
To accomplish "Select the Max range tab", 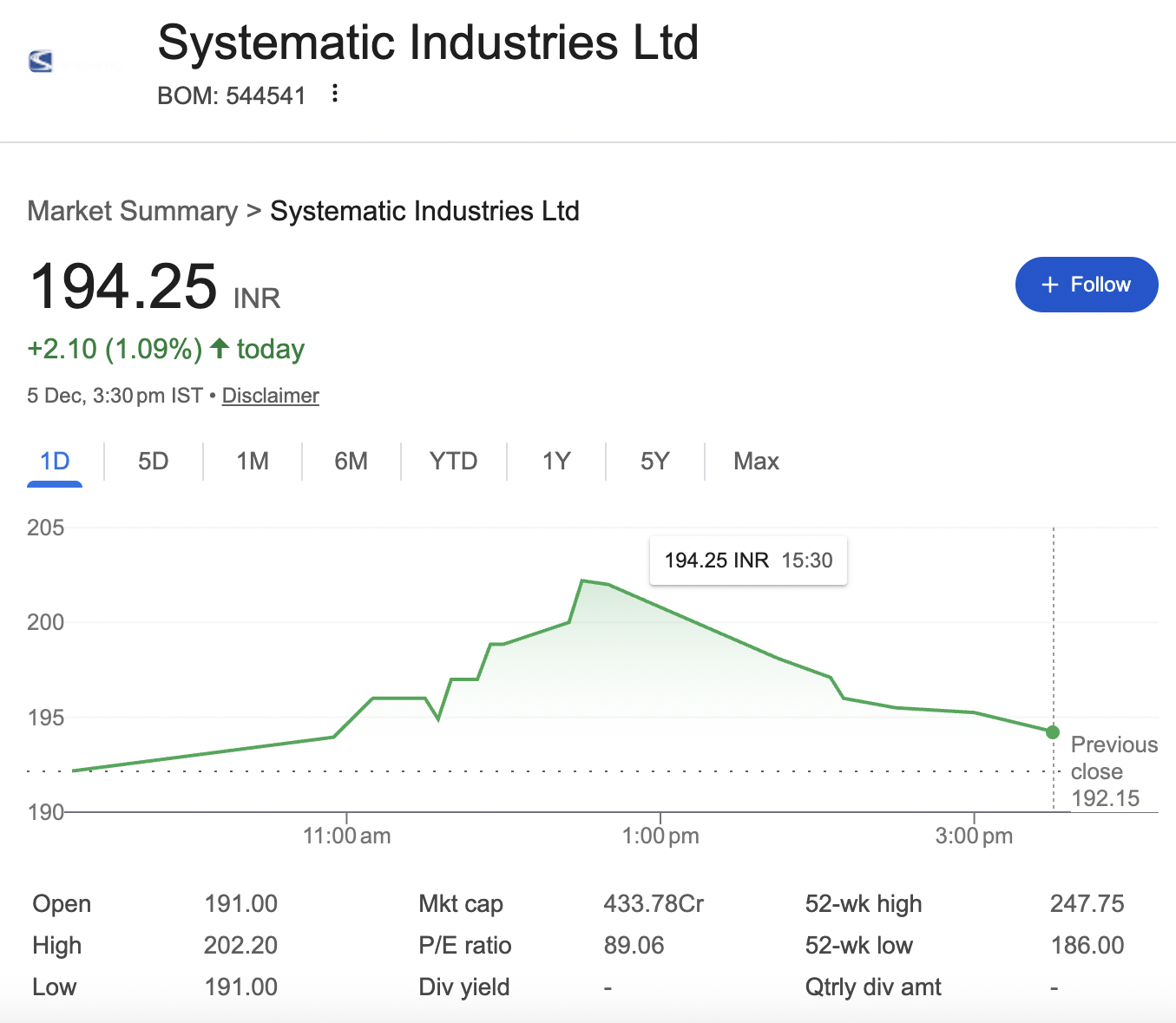I will [x=756, y=461].
